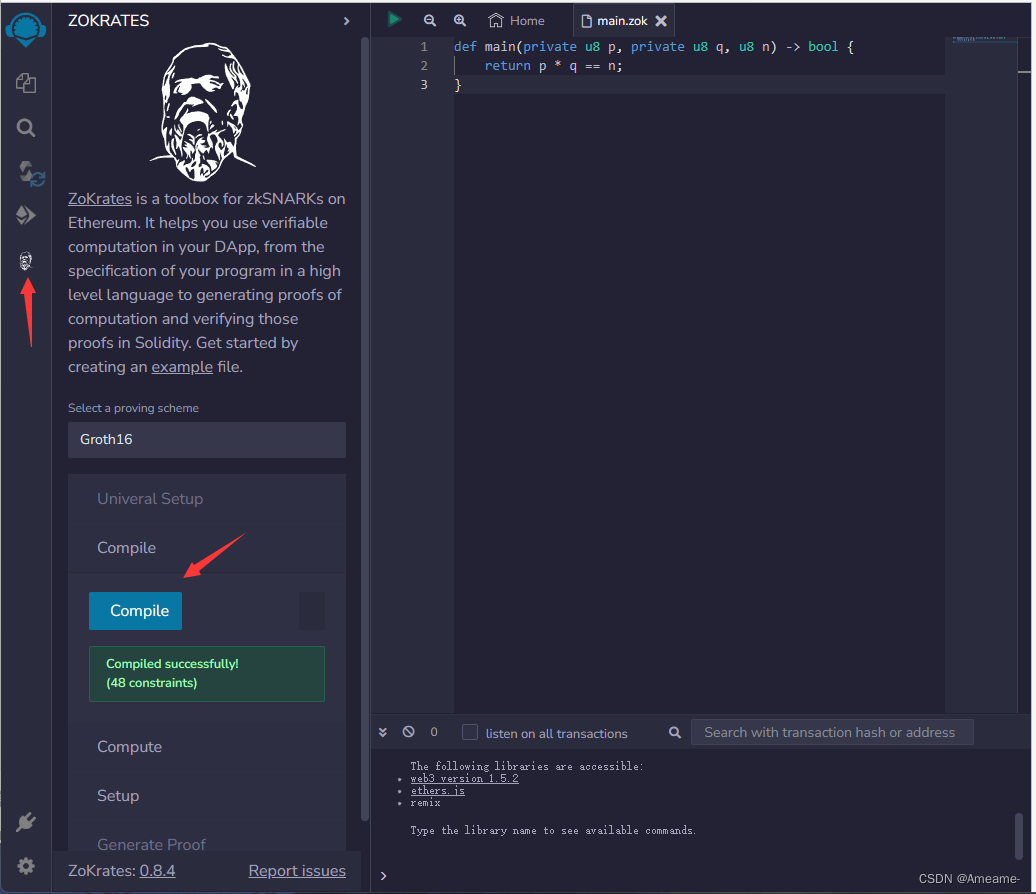Open the Plugin manager plug icon

tap(26, 822)
